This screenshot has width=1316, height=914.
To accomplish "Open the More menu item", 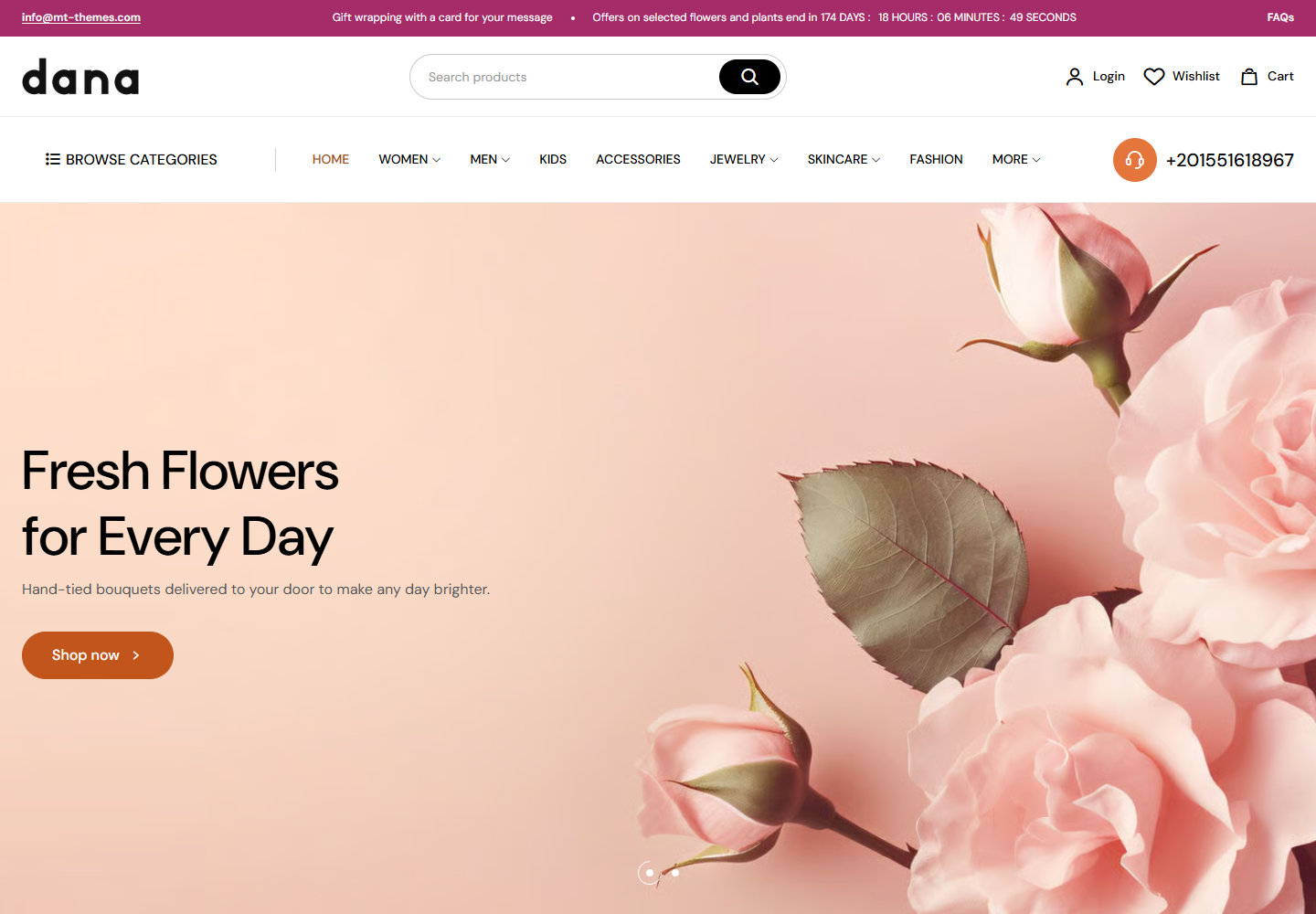I will tap(1010, 159).
